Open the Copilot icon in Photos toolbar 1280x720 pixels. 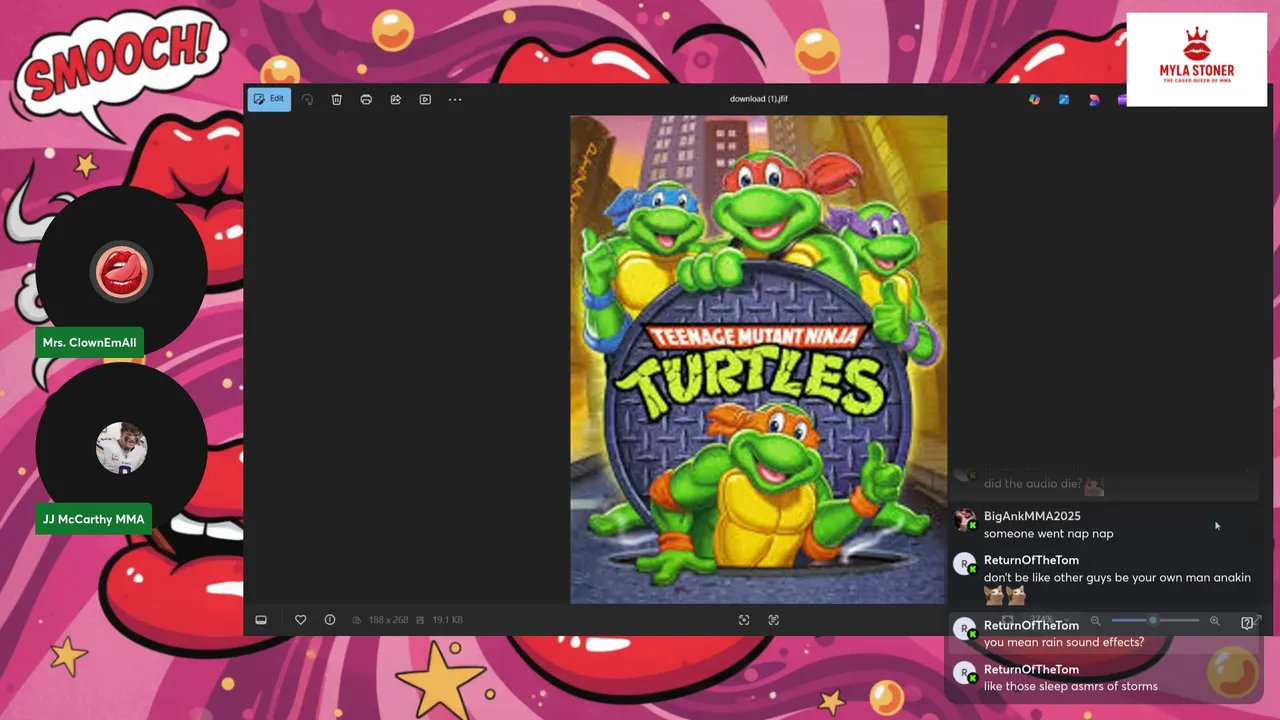click(1034, 100)
